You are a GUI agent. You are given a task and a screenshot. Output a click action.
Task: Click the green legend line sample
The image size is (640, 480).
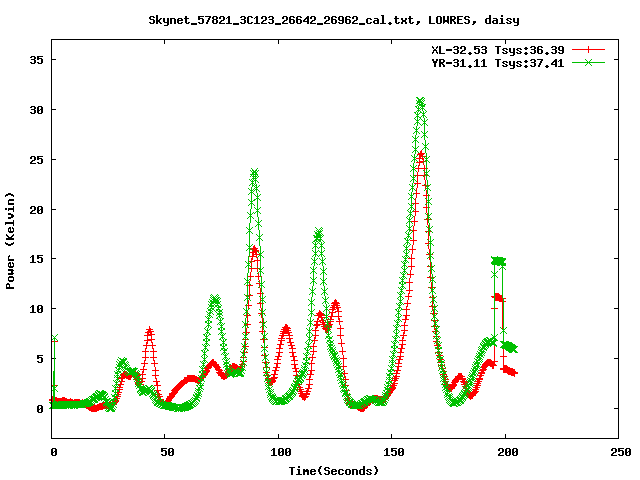[x=588, y=62]
